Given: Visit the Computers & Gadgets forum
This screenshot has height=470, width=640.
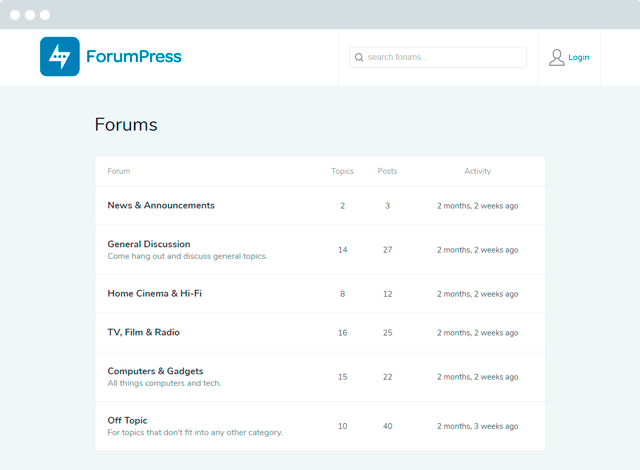Looking at the screenshot, I should 155,371.
